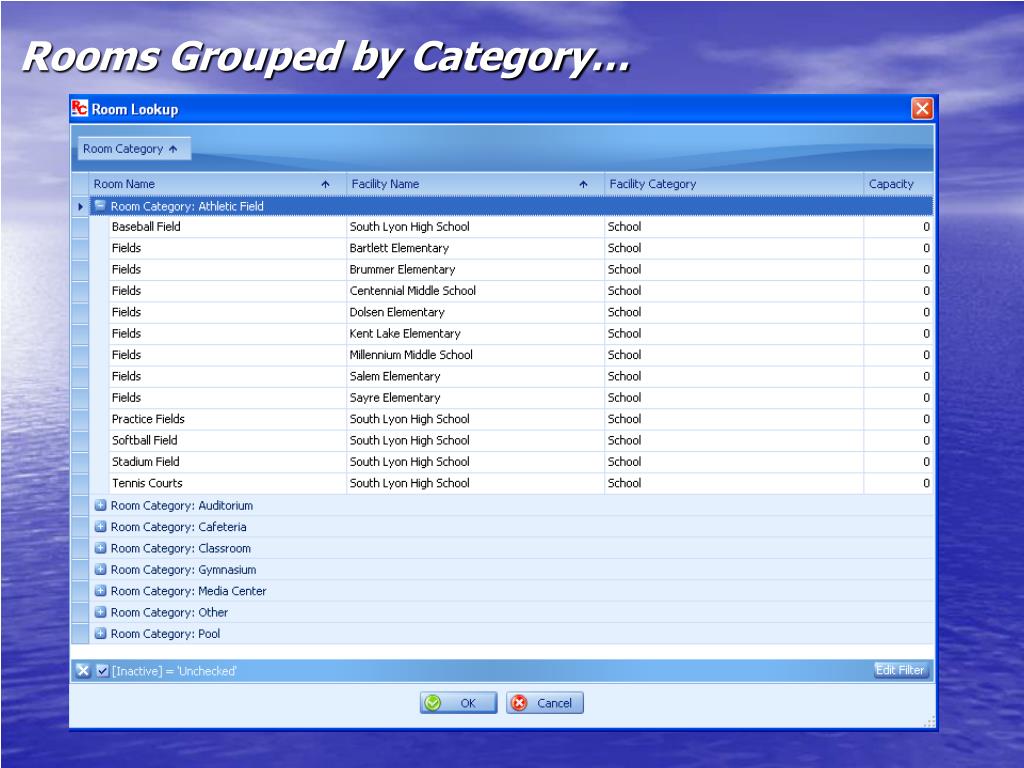Click the Facility Category column header
Image resolution: width=1024 pixels, height=768 pixels.
733,184
